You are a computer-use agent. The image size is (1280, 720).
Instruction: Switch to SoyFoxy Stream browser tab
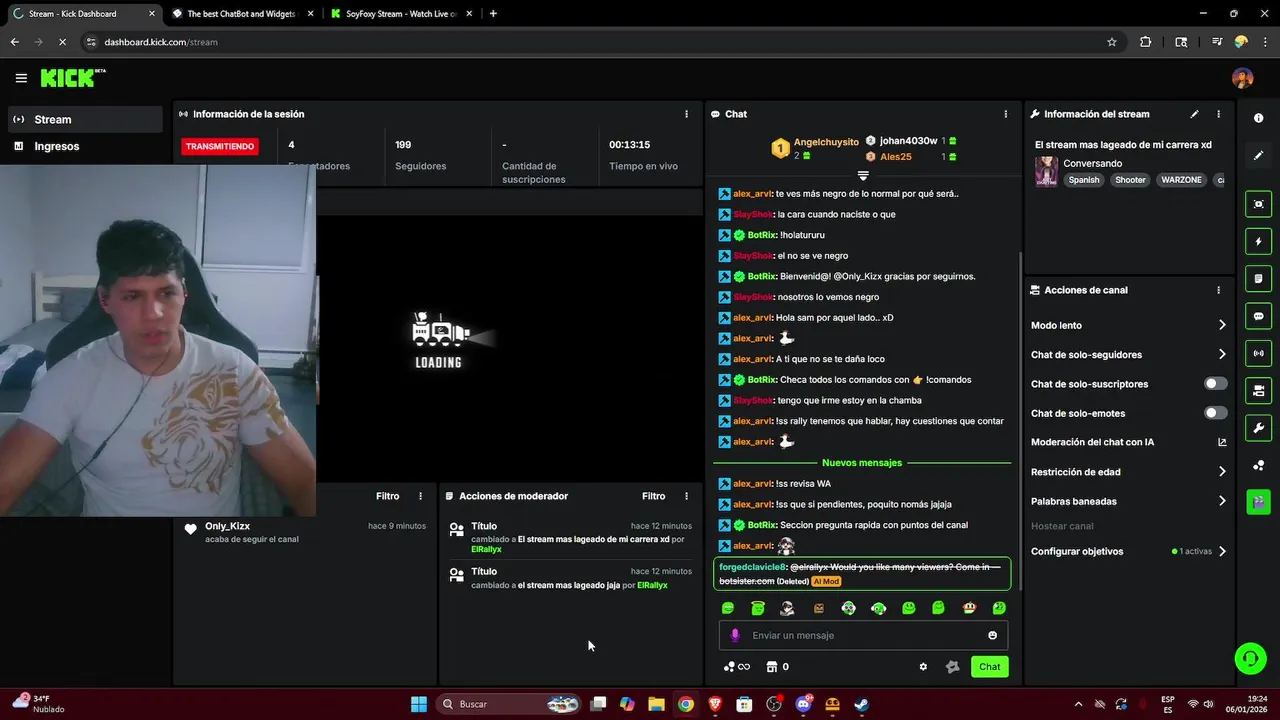click(401, 14)
